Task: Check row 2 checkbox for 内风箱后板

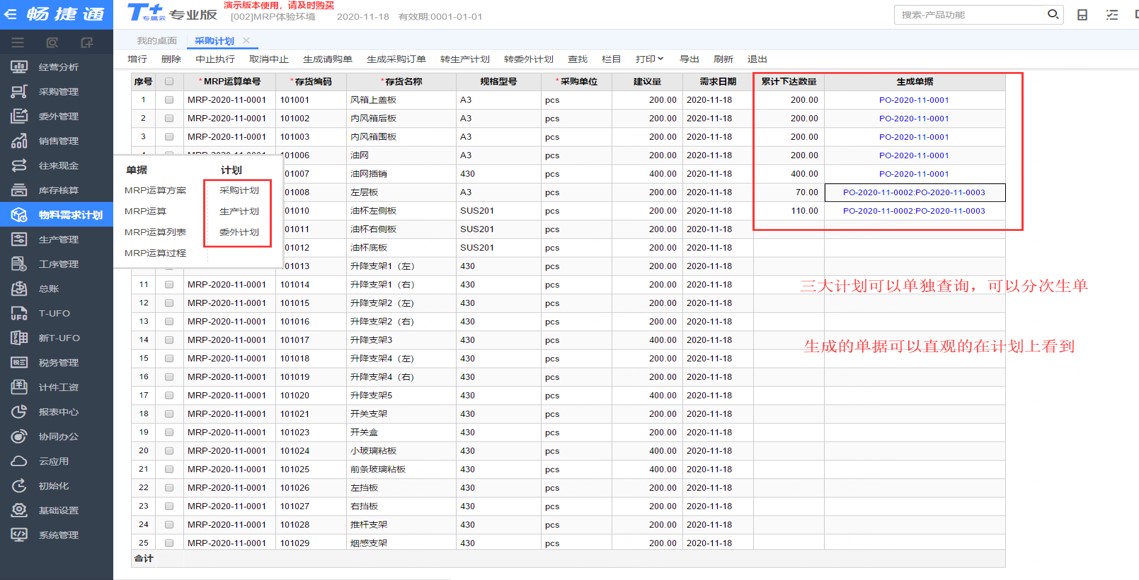Action: point(169,118)
